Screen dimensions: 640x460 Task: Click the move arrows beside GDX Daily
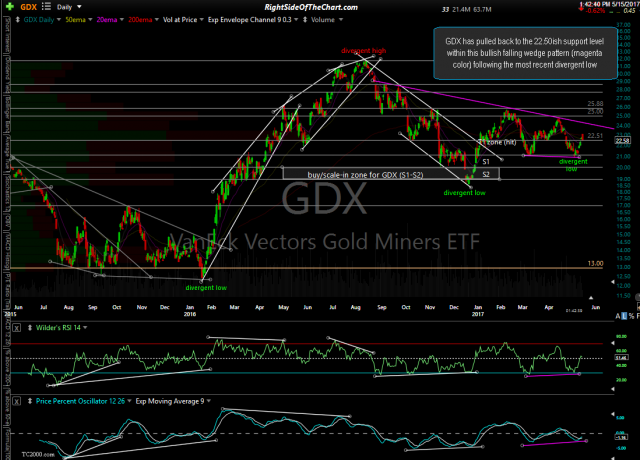pyautogui.click(x=18, y=20)
